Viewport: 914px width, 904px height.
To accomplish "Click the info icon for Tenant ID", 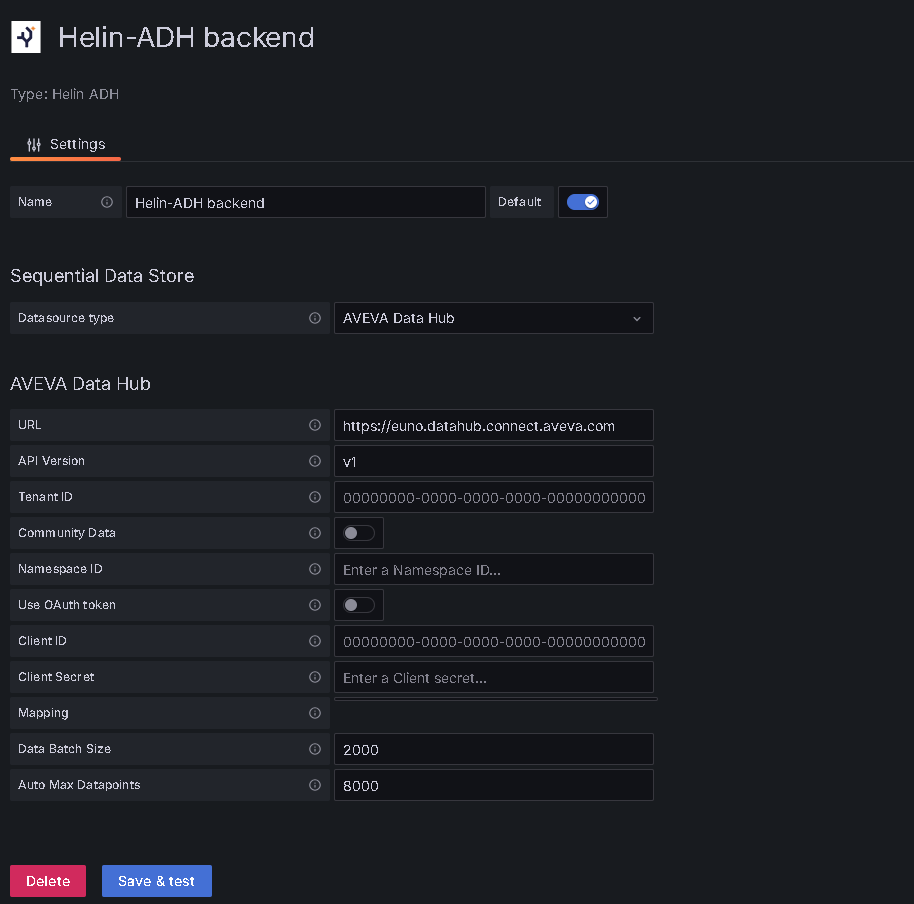I will 315,497.
